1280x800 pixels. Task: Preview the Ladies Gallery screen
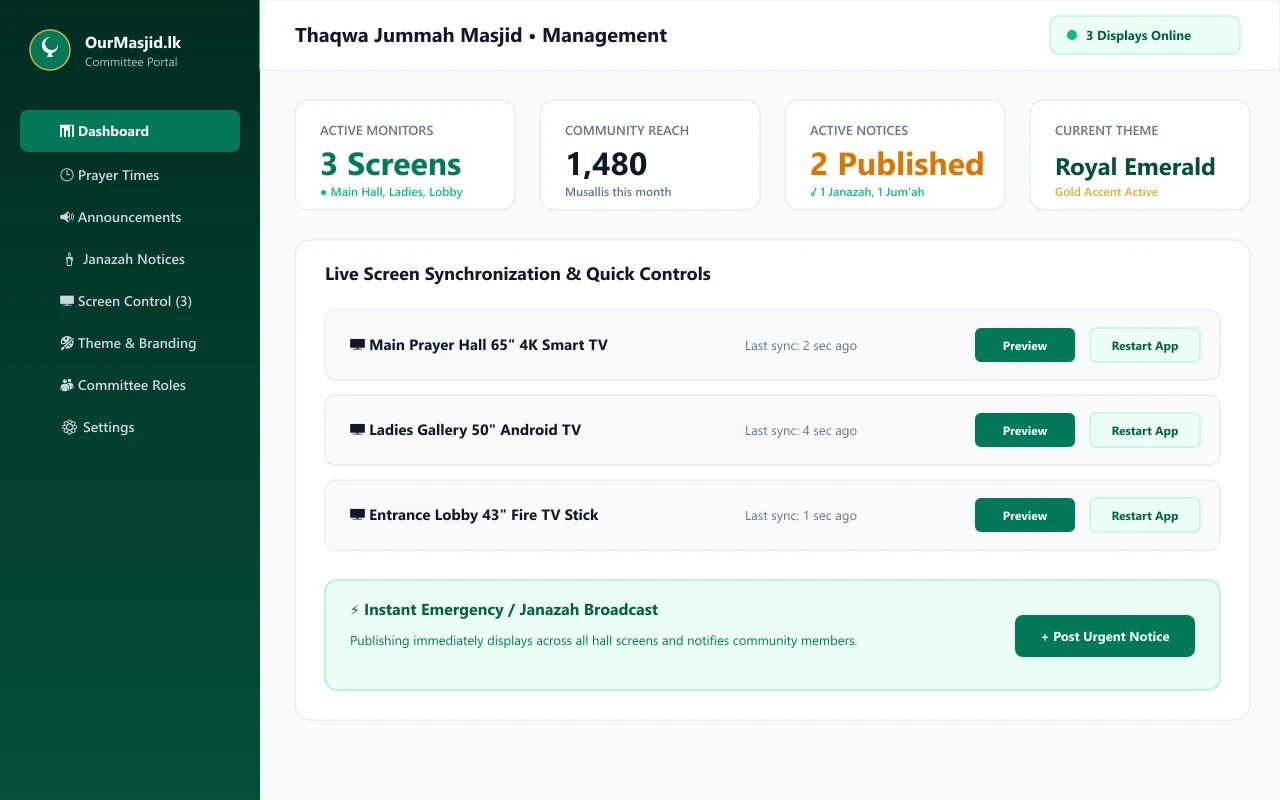click(1025, 430)
